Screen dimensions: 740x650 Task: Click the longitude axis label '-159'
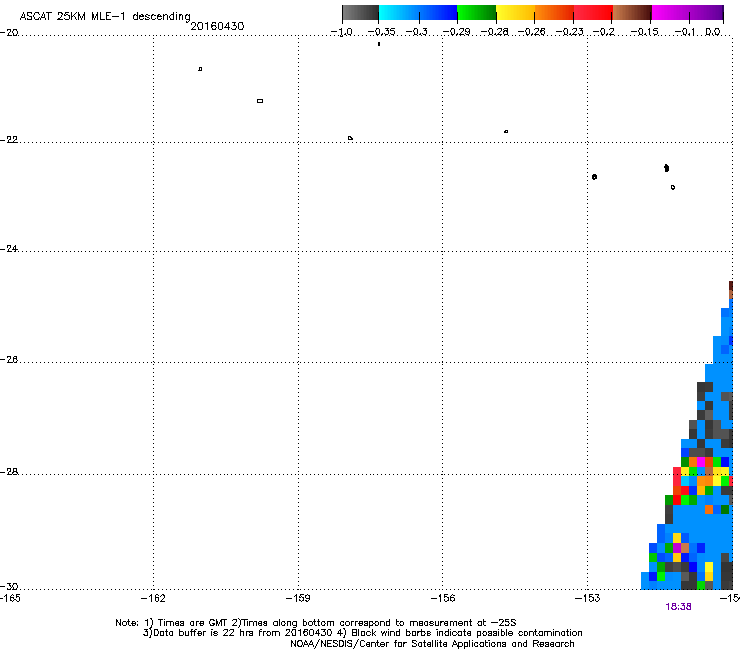tap(298, 599)
